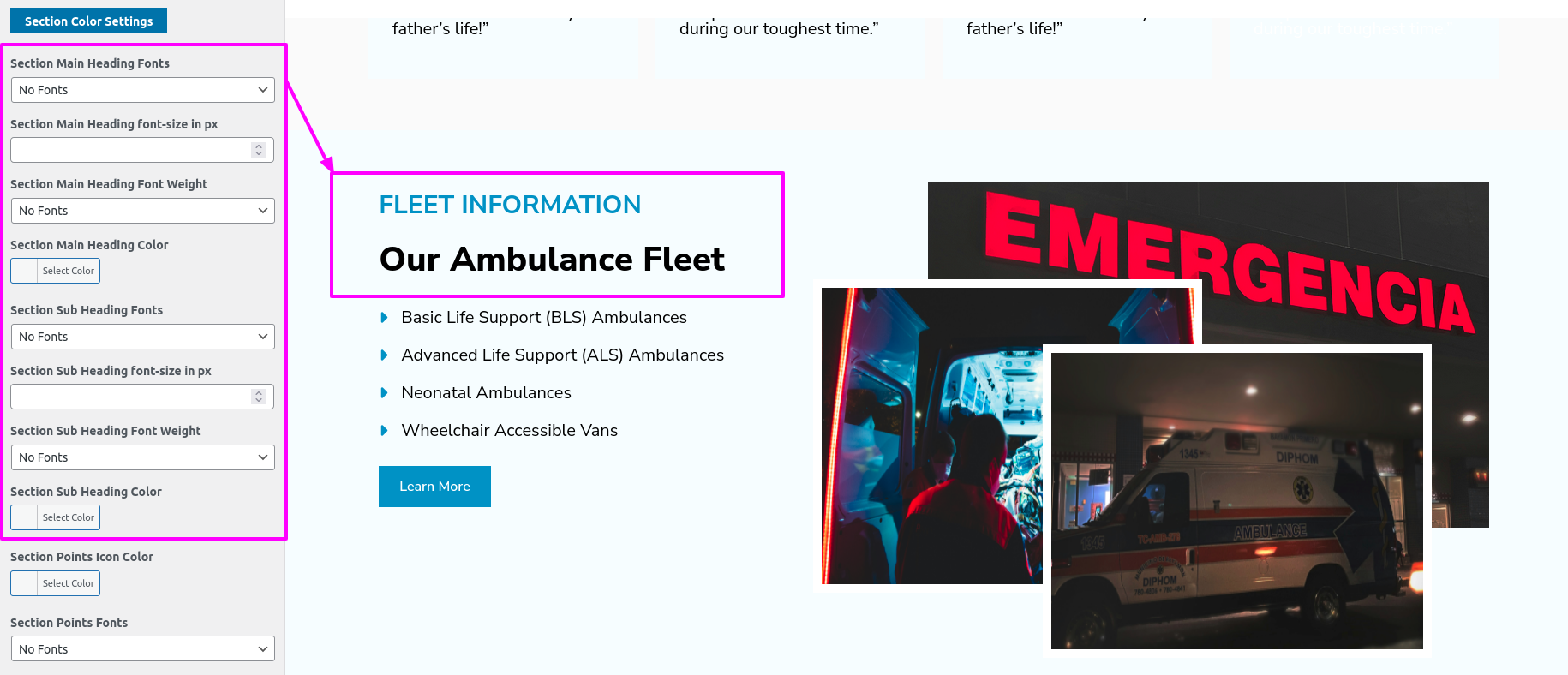The image size is (1568, 675).
Task: Expand Section Main Heading Fonts dropdown
Action: point(142,90)
